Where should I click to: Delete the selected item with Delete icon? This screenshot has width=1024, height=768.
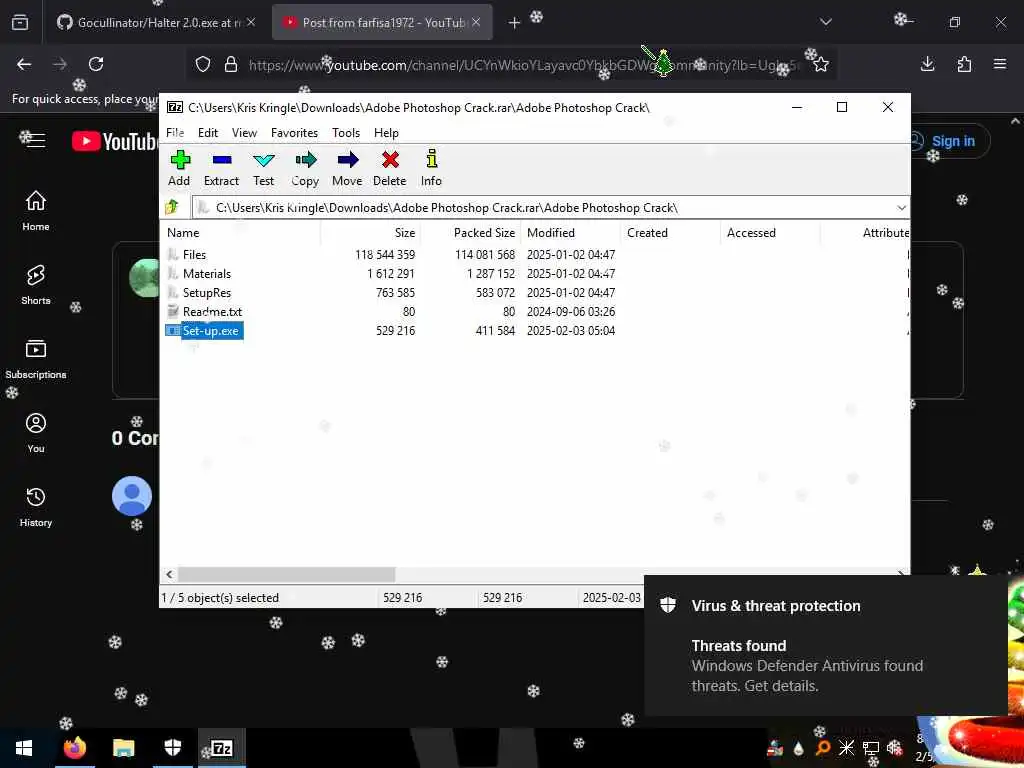point(390,168)
